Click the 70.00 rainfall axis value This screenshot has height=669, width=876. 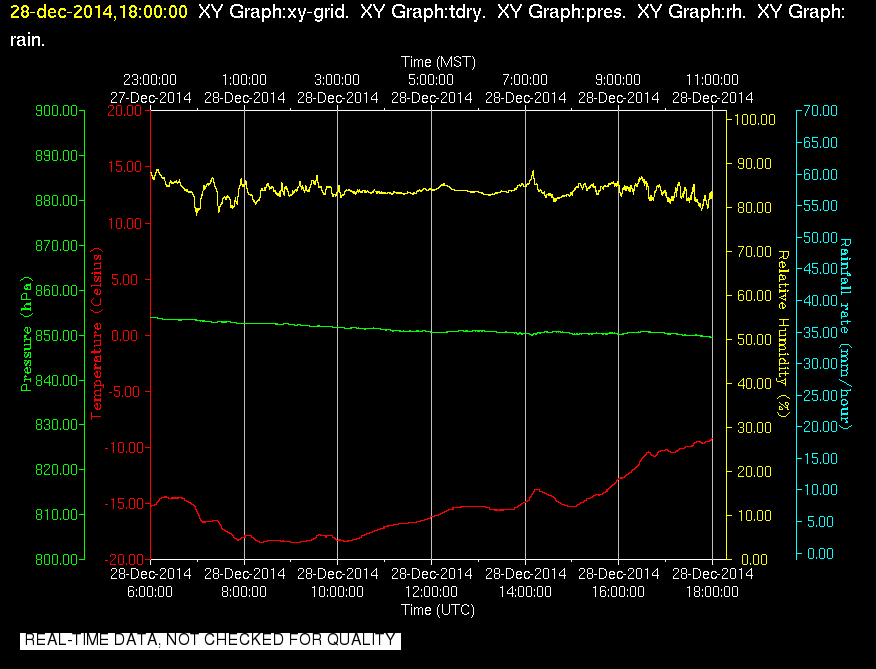[820, 111]
